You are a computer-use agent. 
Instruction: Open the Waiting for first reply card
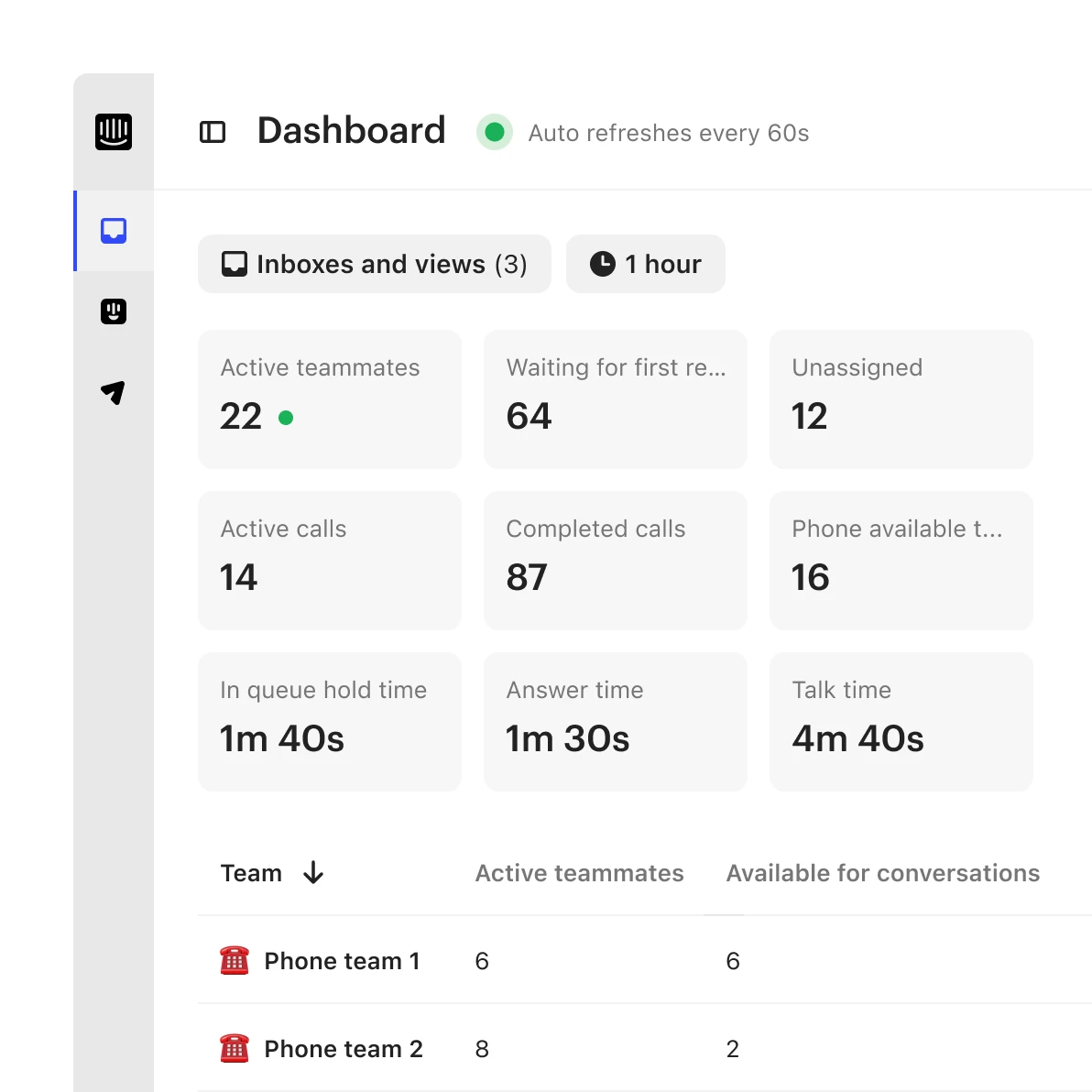tap(616, 399)
